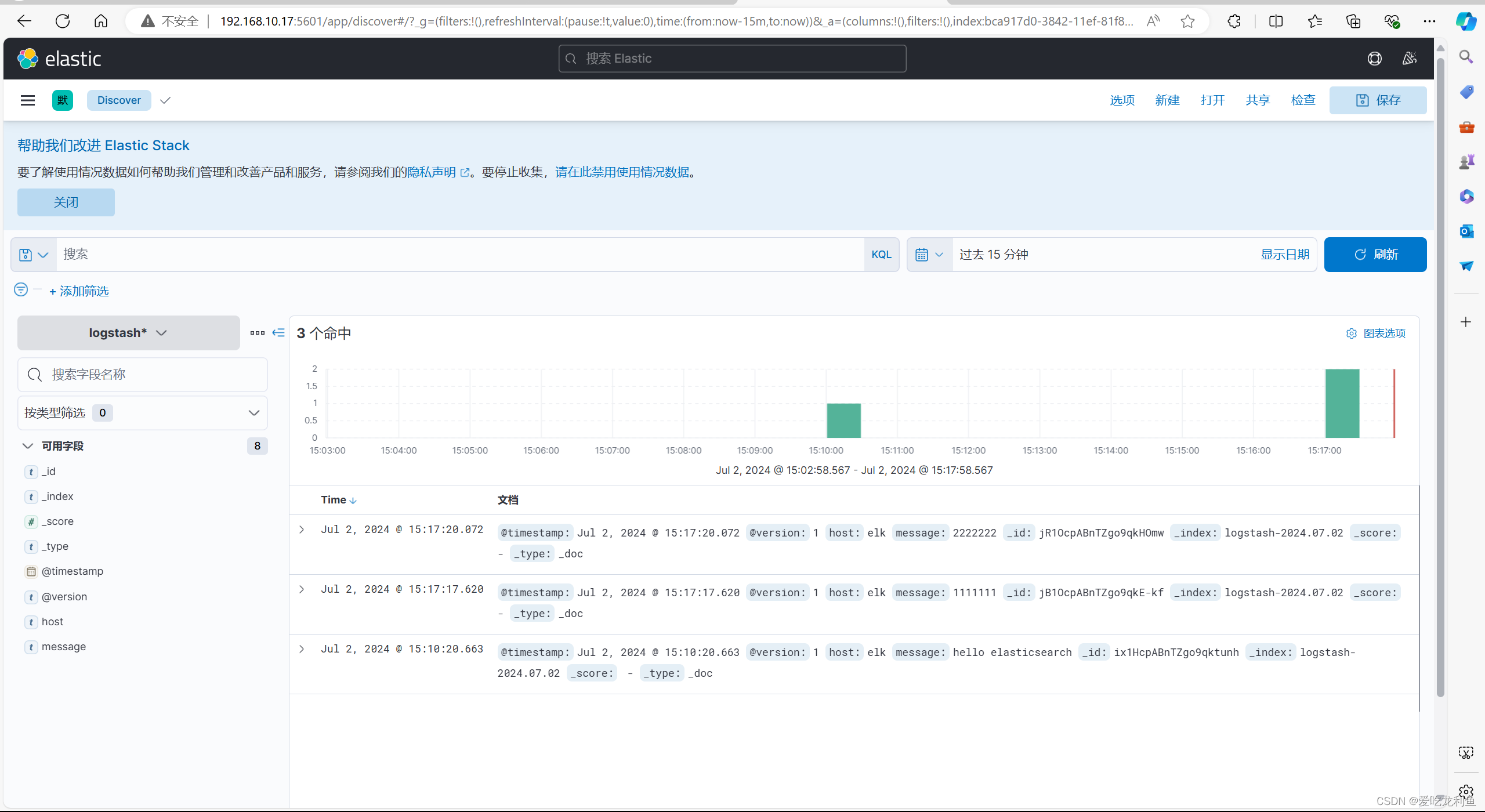
Task: Open browser settings and more menu
Action: (1429, 21)
